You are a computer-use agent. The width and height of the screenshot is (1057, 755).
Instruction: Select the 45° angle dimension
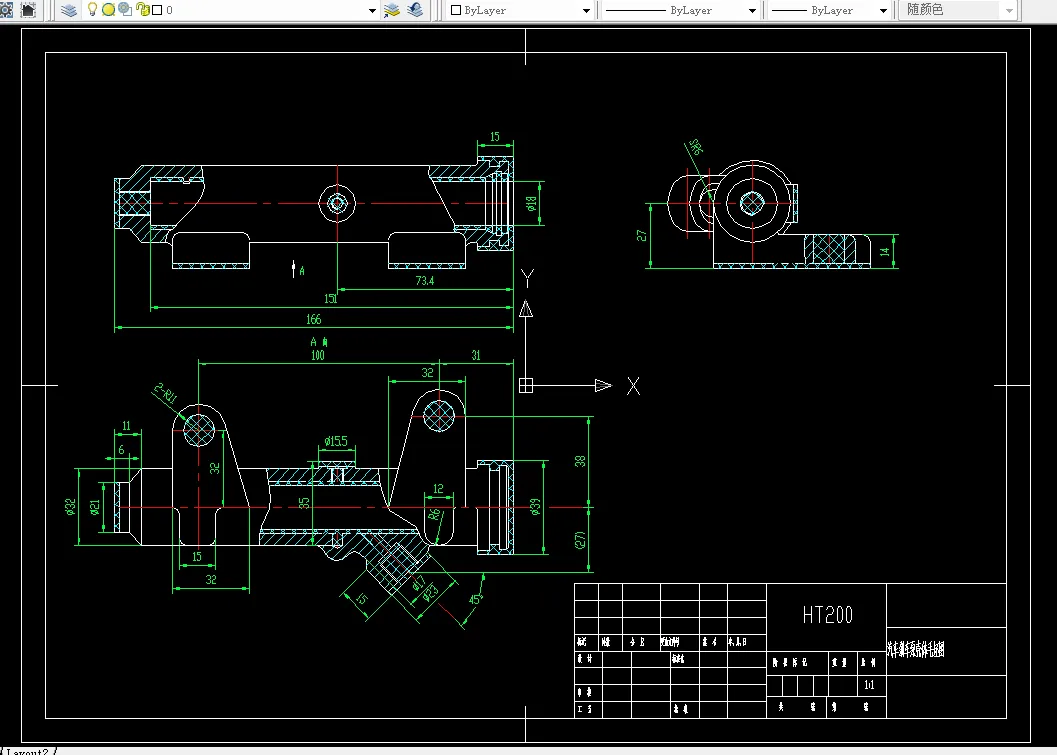tap(476, 599)
